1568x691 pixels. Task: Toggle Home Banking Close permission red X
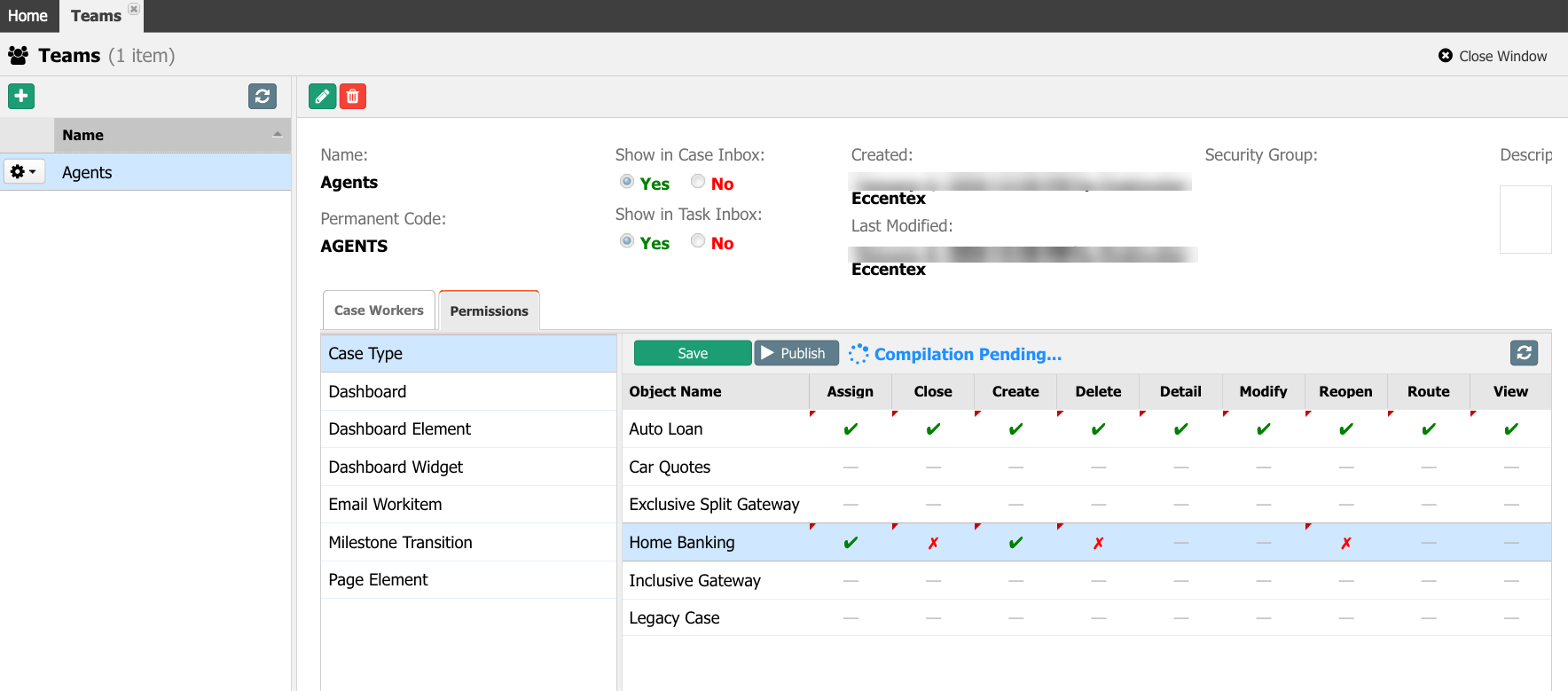[x=933, y=543]
